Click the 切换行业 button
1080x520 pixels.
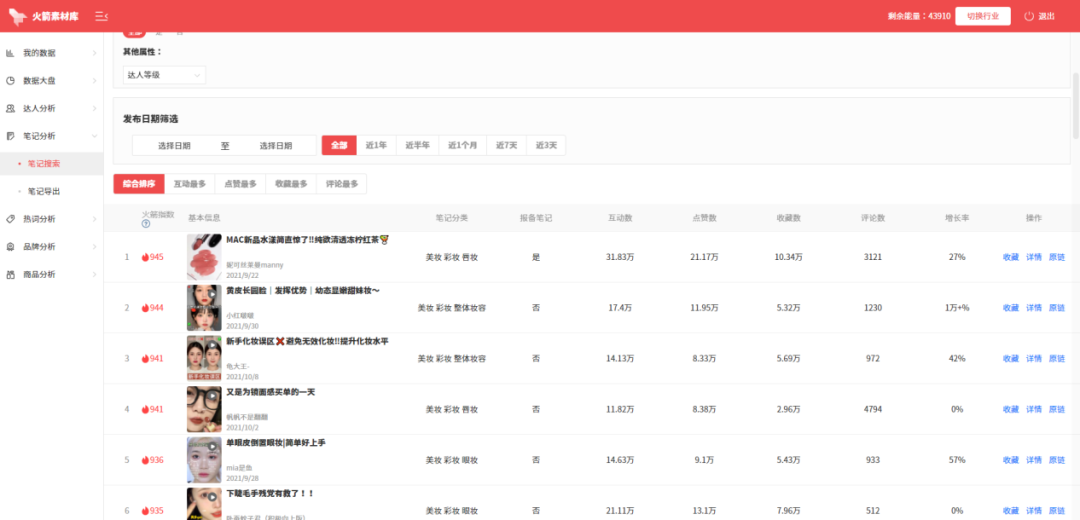(x=982, y=16)
